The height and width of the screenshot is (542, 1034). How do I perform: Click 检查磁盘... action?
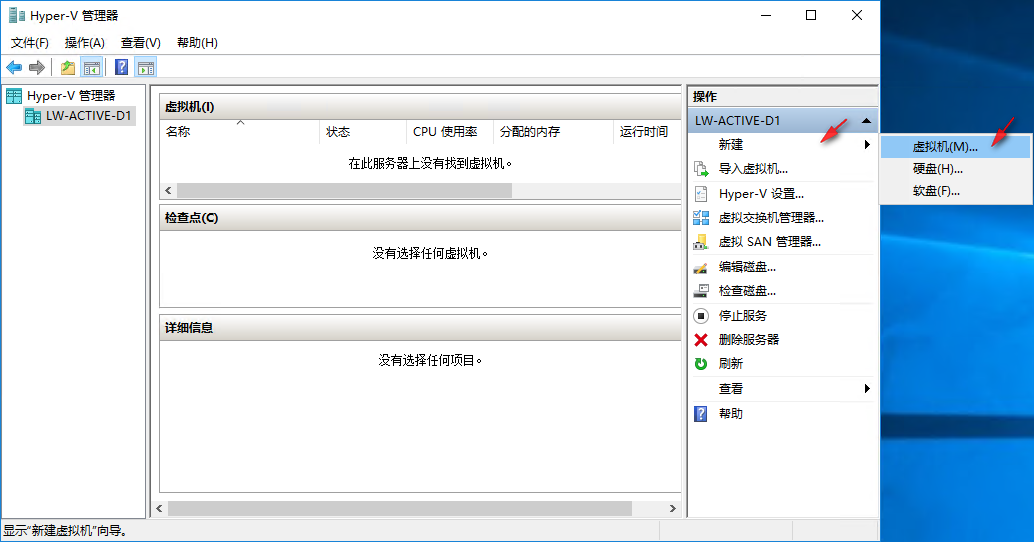click(747, 291)
